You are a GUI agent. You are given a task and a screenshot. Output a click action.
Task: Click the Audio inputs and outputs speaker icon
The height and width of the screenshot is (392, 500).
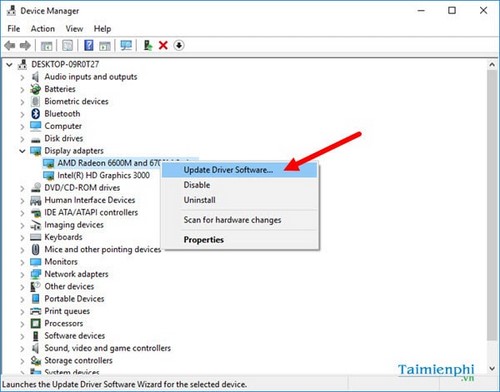click(35, 77)
